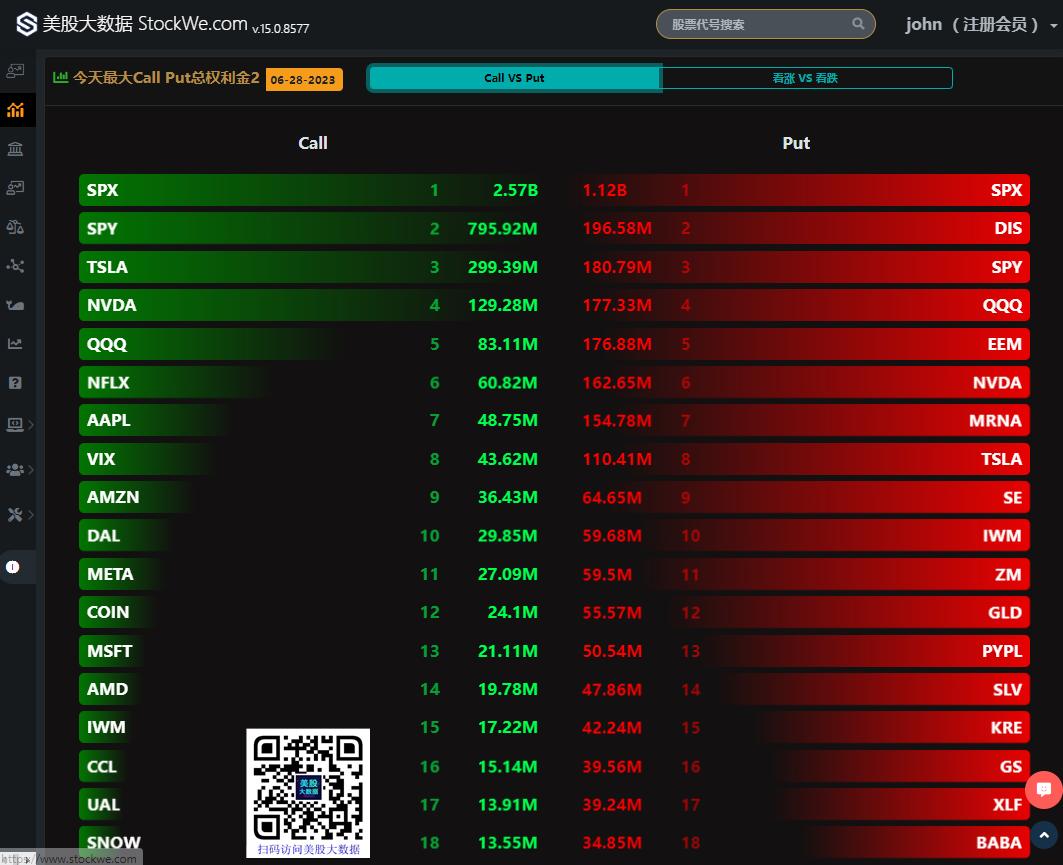The width and height of the screenshot is (1063, 865).
Task: Open the whale sidebar icon
Action: (x=15, y=305)
